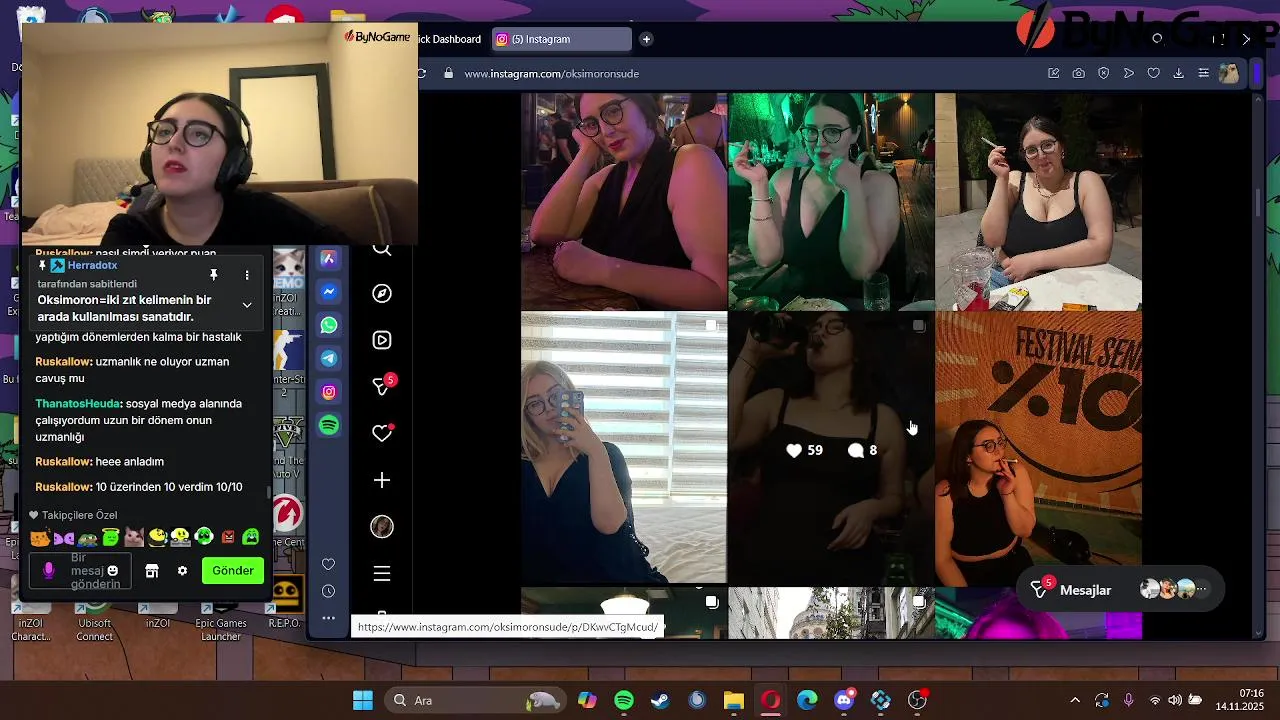Open the ad blocker shield icon
The width and height of the screenshot is (1280, 720).
point(1103,73)
